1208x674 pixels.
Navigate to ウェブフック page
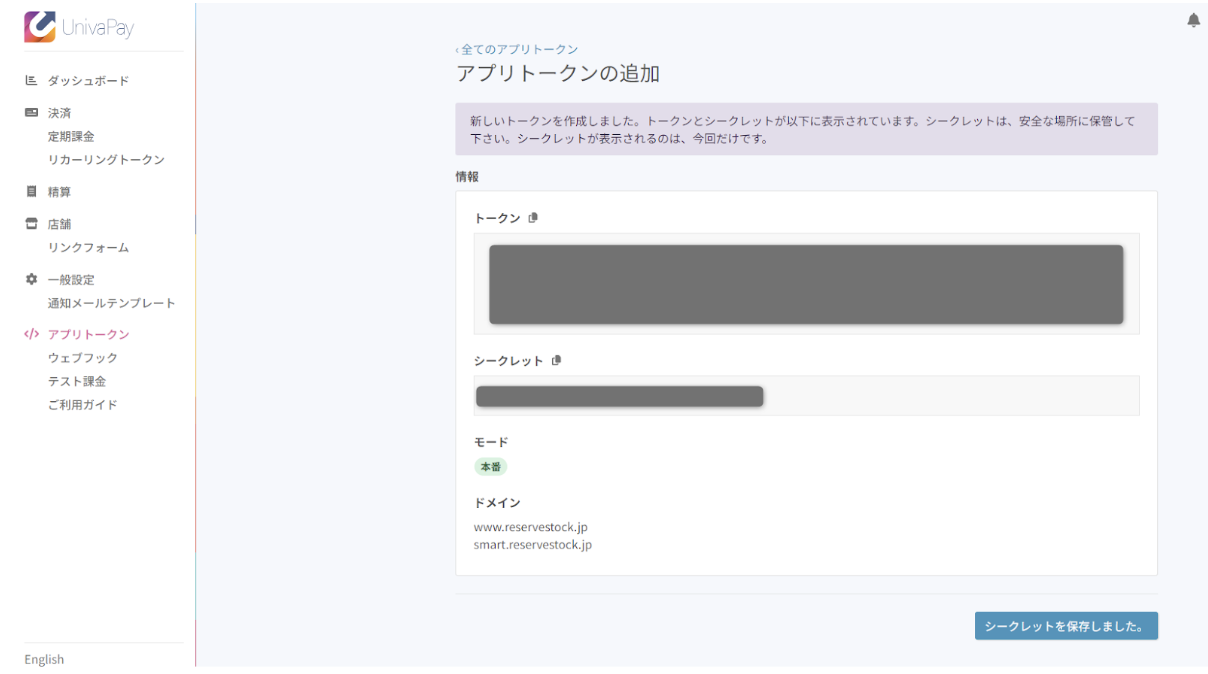coord(82,358)
